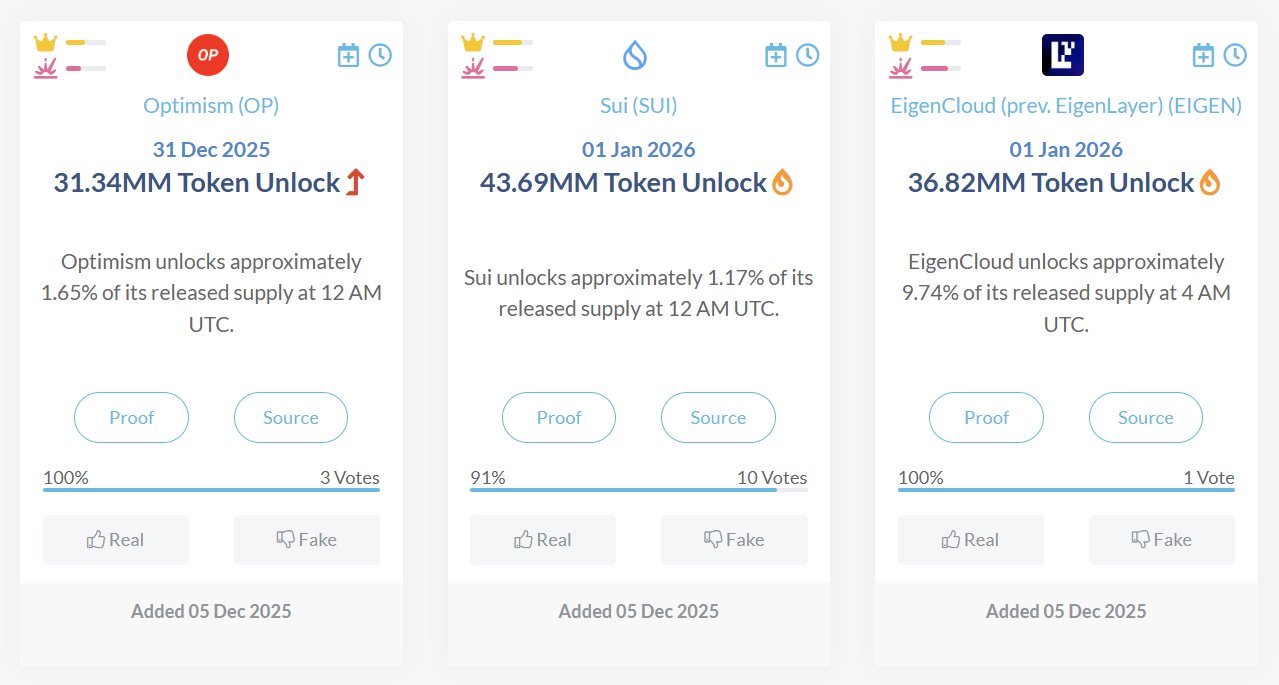Vote Real on Optimism unlock
The height and width of the screenshot is (685, 1279).
[116, 540]
